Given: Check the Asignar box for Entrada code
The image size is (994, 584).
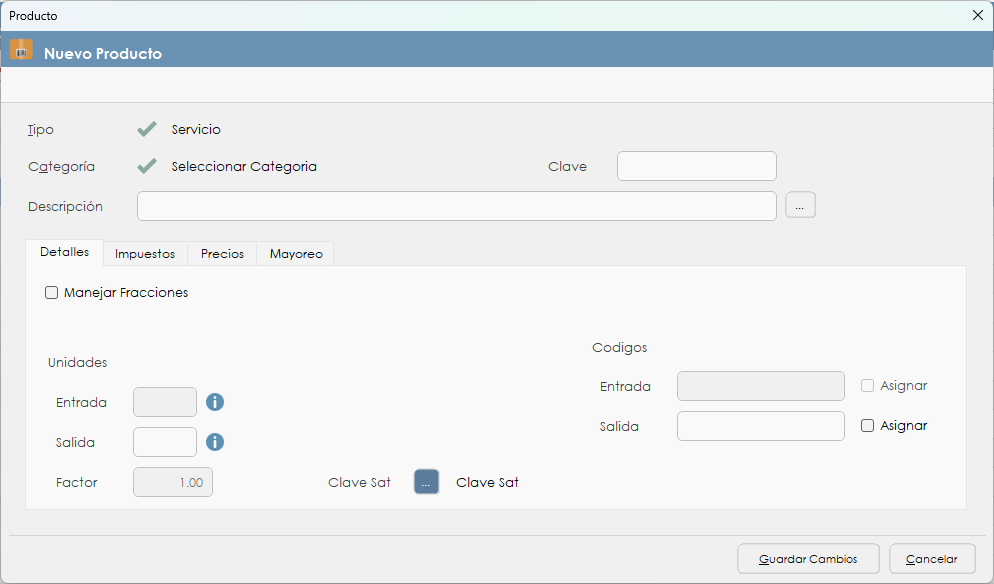Looking at the screenshot, I should coord(868,386).
